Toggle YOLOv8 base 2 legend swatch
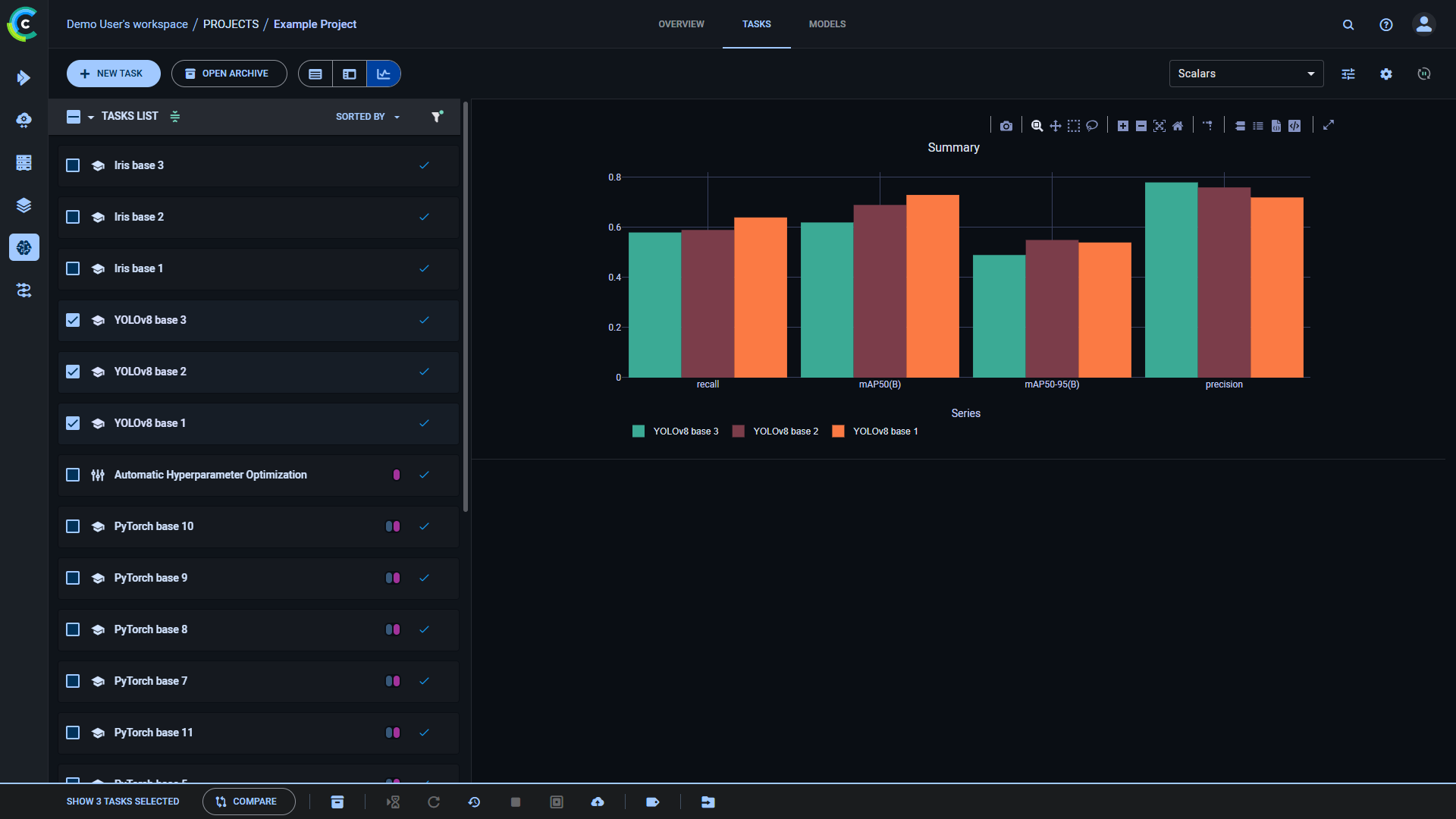This screenshot has height=819, width=1456. point(738,431)
